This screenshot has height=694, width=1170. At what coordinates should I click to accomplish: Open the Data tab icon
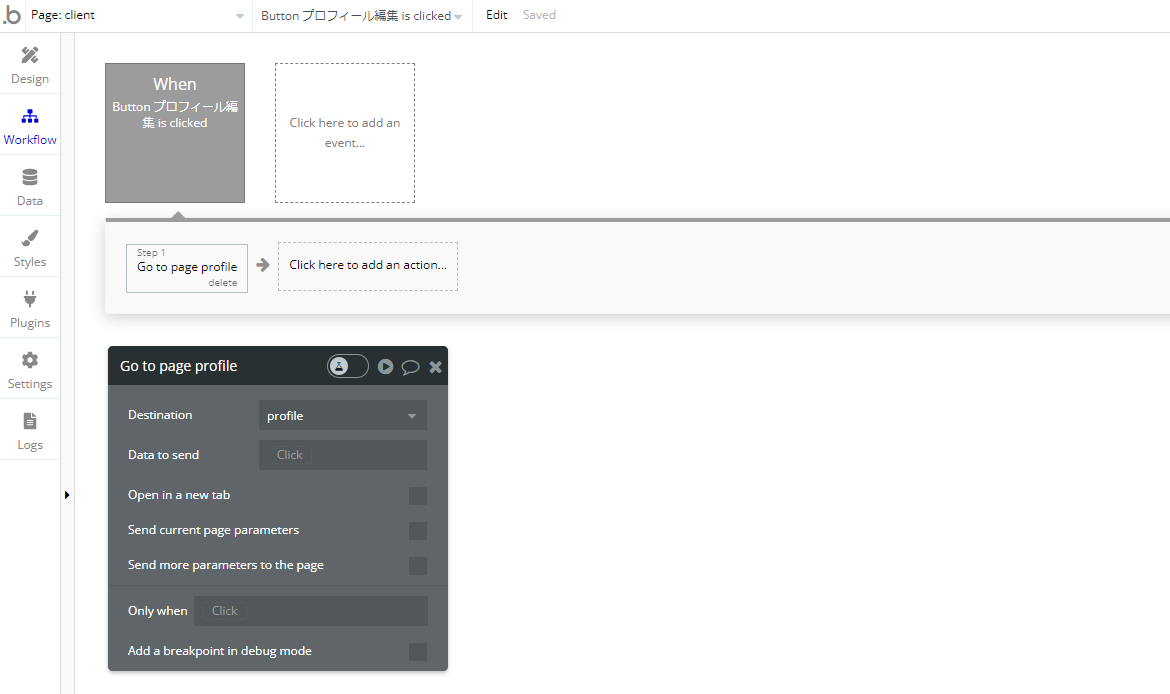coord(30,177)
